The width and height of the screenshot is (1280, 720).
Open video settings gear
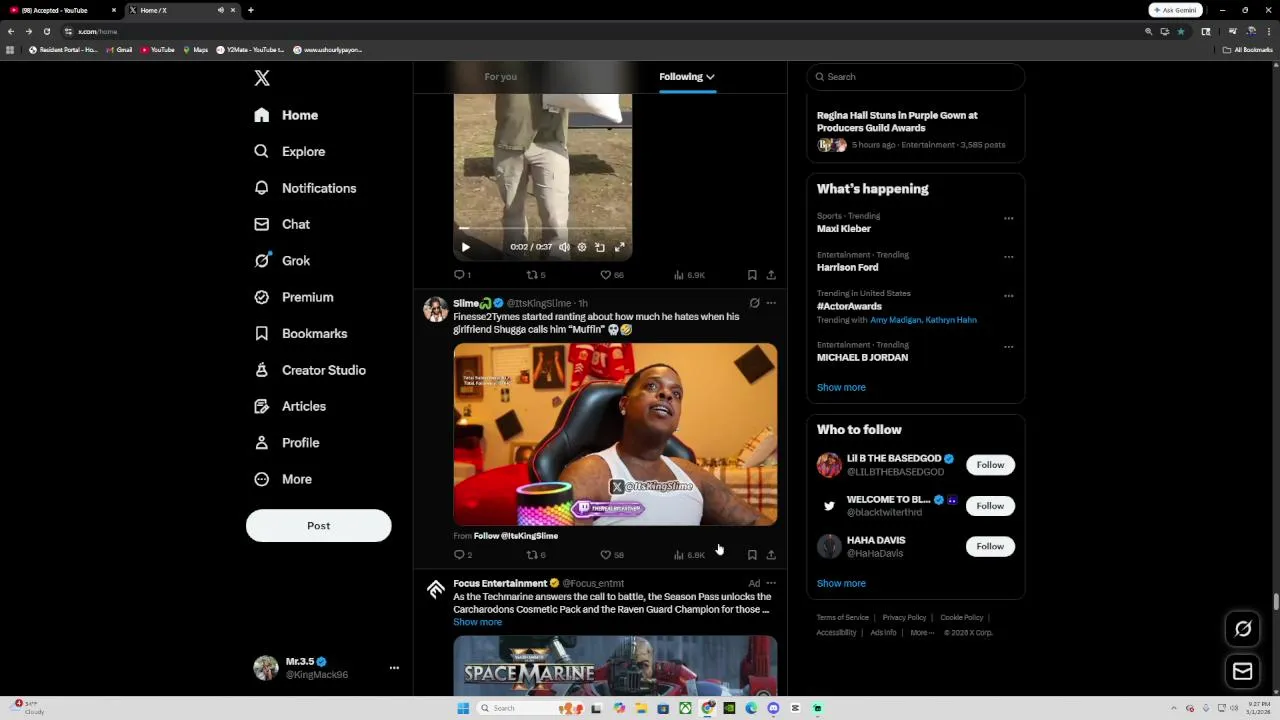click(582, 247)
